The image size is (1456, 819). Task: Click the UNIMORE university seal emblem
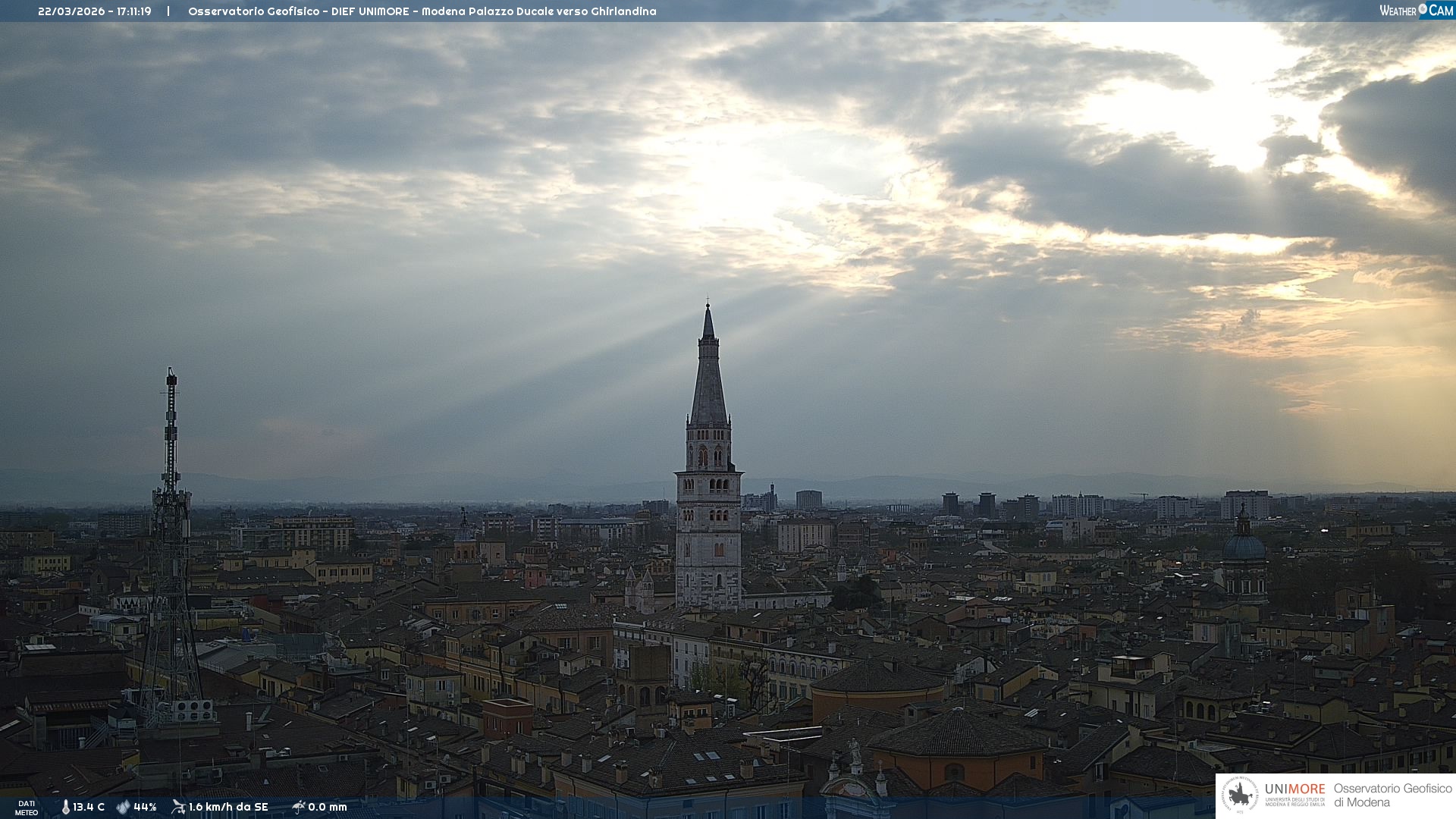[x=1240, y=795]
